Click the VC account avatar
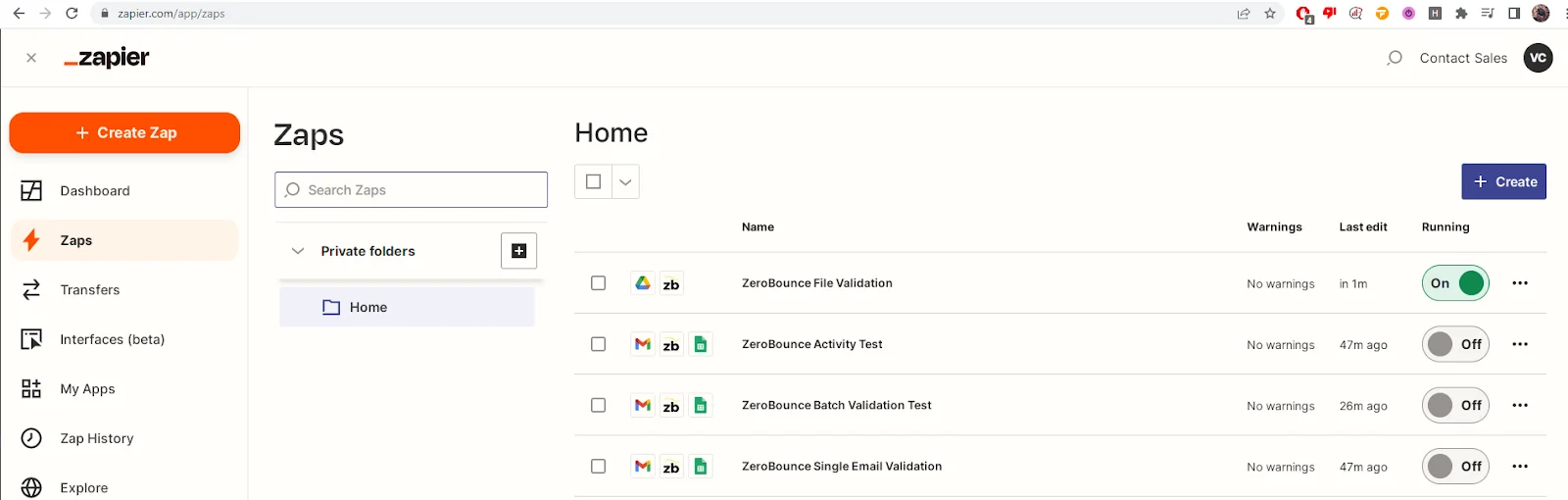The height and width of the screenshot is (500, 1568). pyautogui.click(x=1538, y=58)
